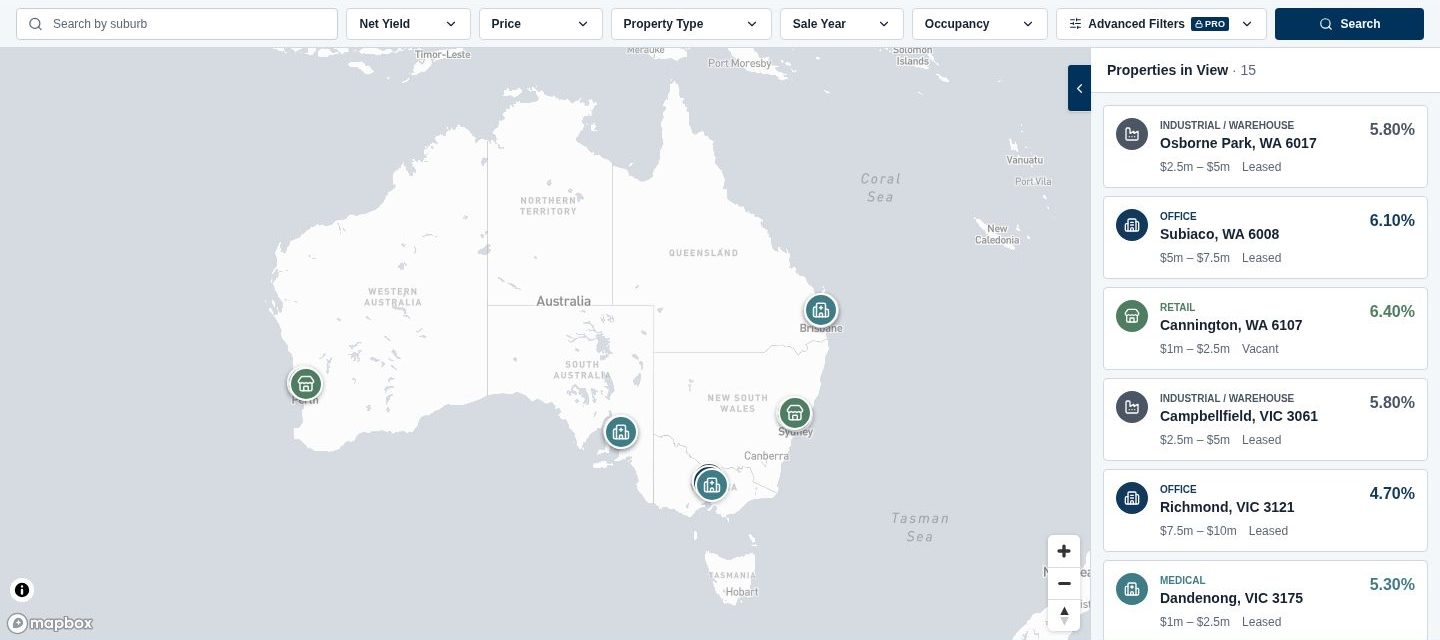The width and height of the screenshot is (1440, 640).
Task: Click the 5.30% yield on Dandenong card
Action: point(1392,585)
